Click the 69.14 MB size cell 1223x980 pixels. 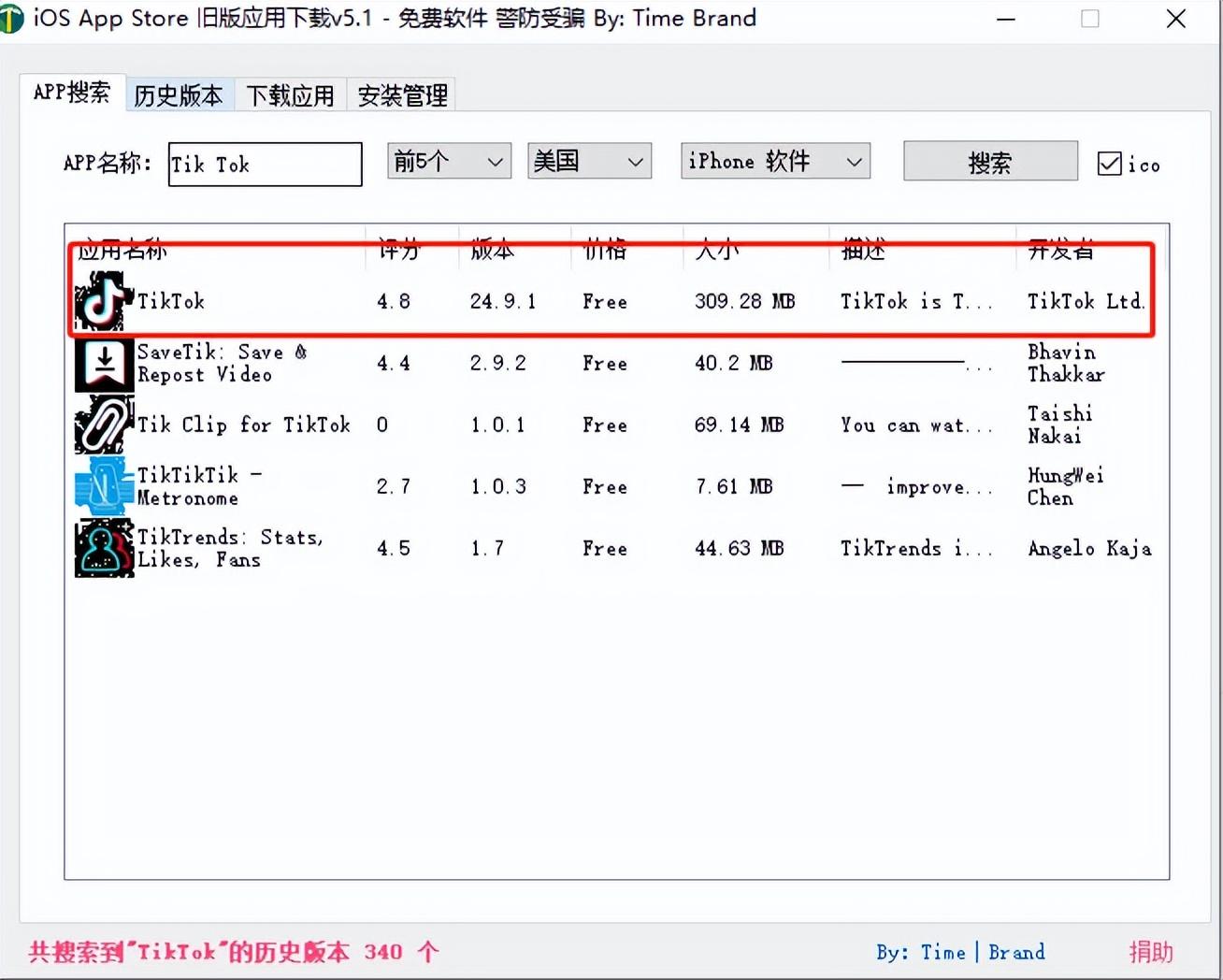coord(739,425)
